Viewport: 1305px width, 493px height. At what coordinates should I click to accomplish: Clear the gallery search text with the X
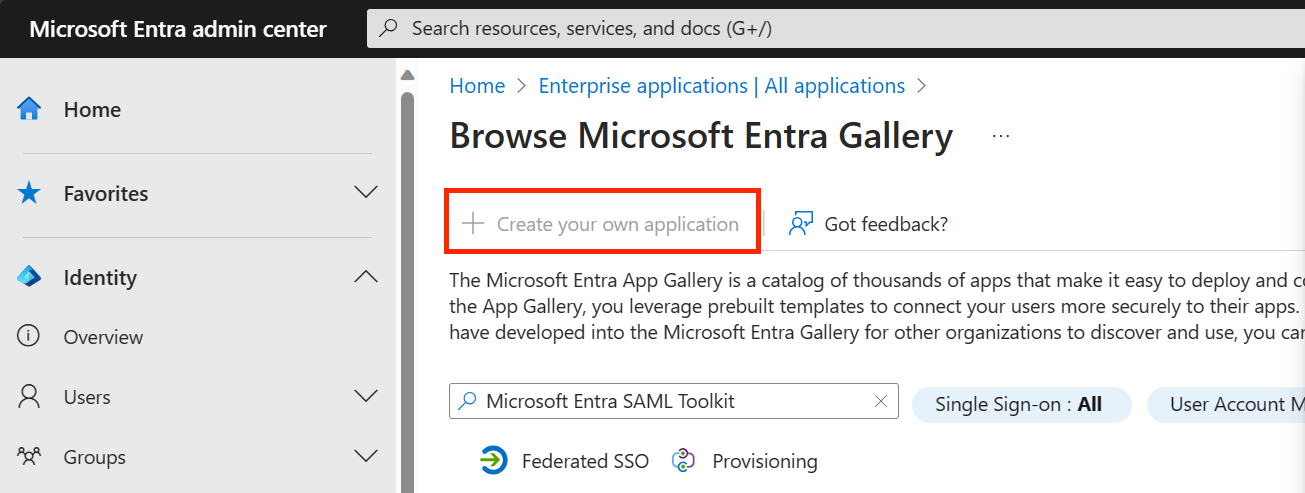[881, 402]
